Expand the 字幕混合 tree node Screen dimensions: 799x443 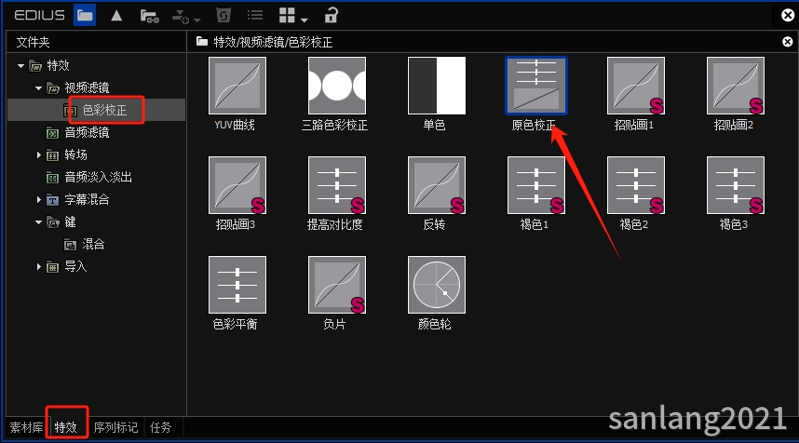coord(39,199)
